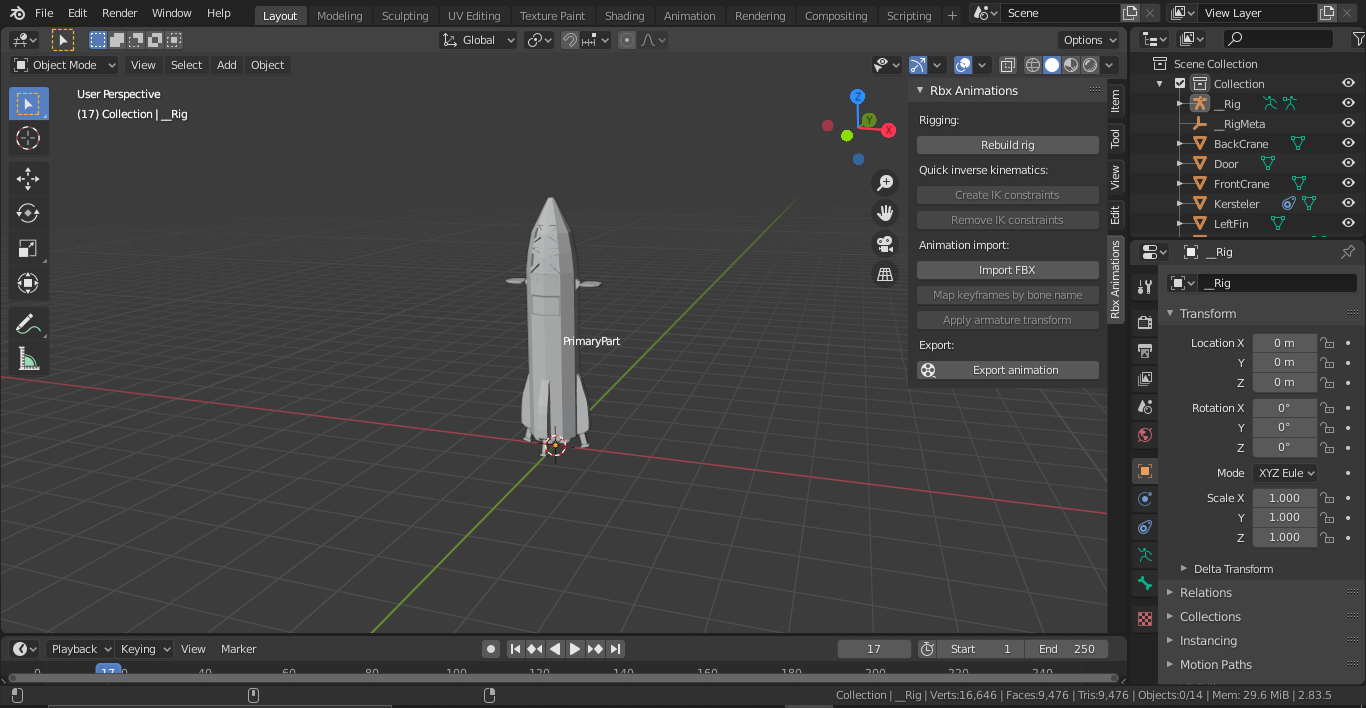Open Global transform orientation dropdown
Image resolution: width=1366 pixels, height=708 pixels.
479,40
